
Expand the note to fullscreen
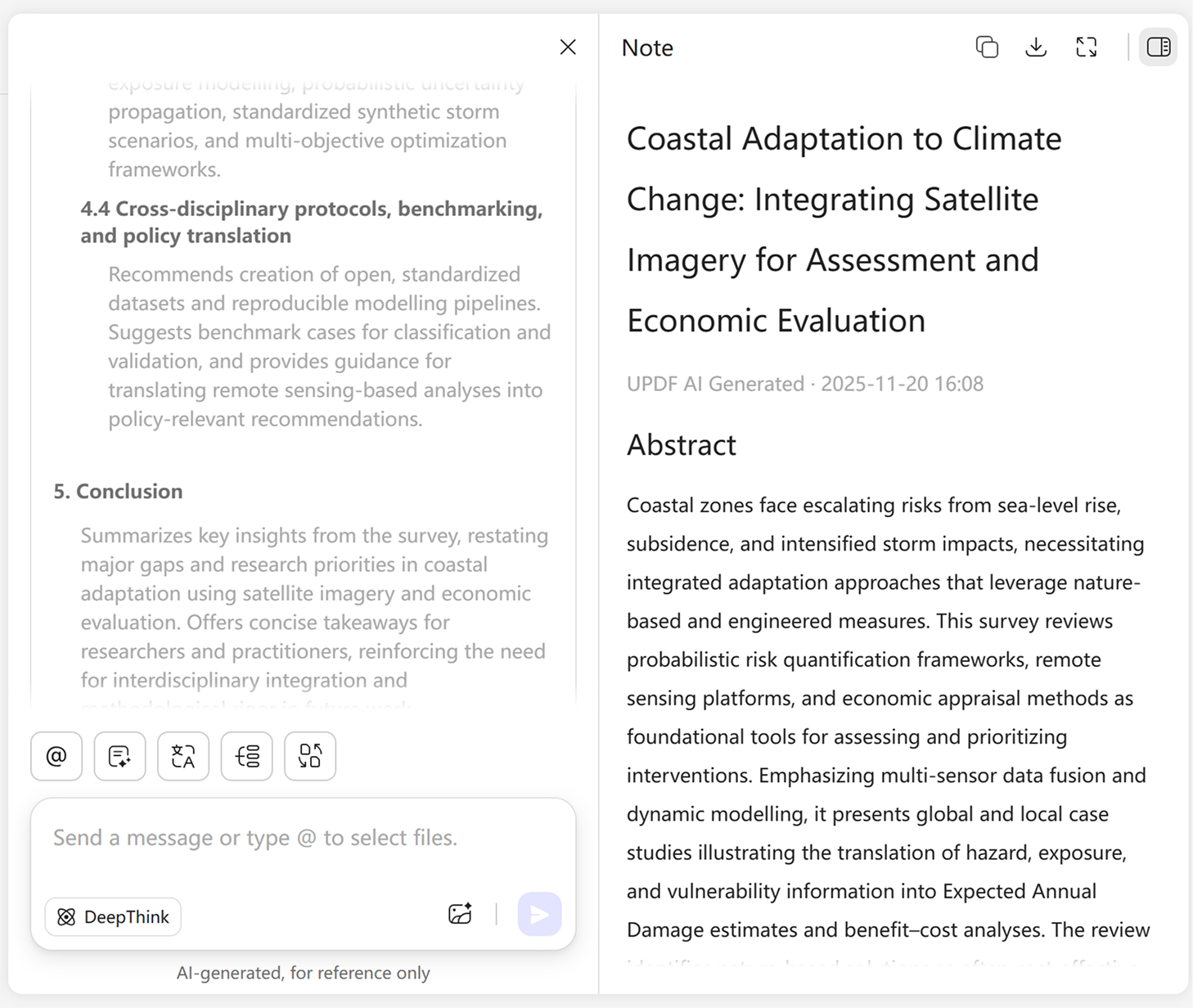pos(1086,47)
